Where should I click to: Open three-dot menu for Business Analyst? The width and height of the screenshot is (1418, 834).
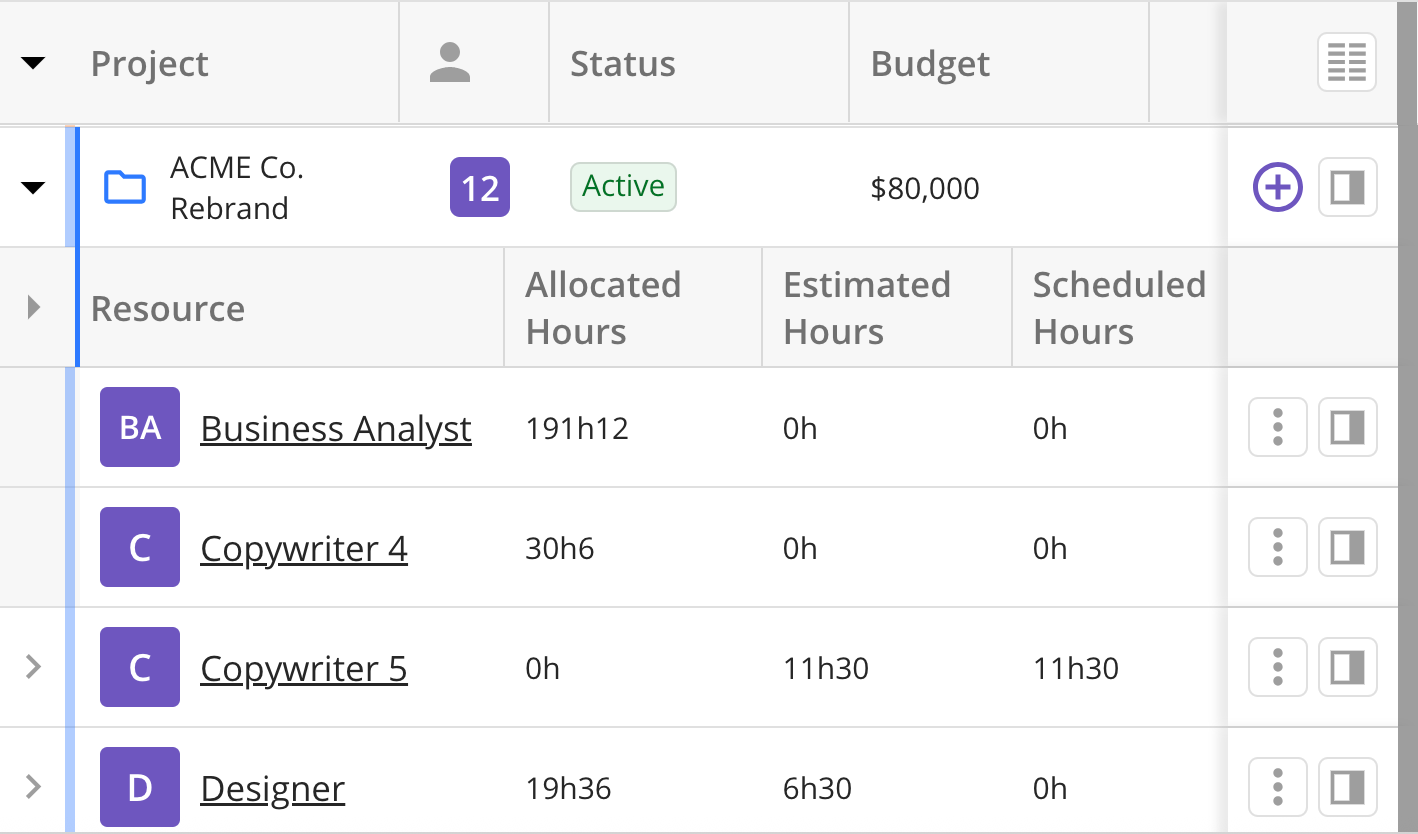click(x=1277, y=427)
